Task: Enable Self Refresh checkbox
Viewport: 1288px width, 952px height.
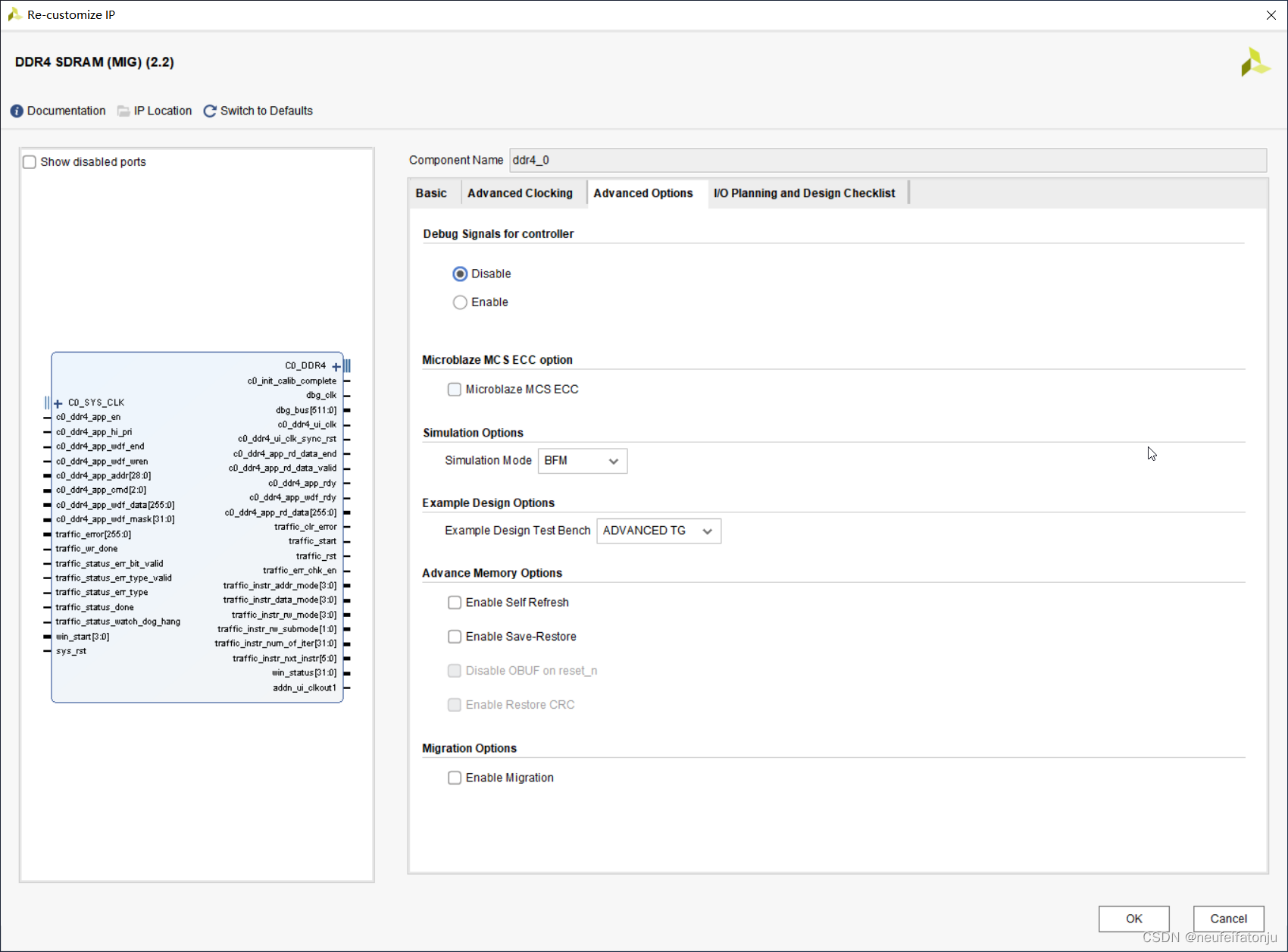Action: 455,603
